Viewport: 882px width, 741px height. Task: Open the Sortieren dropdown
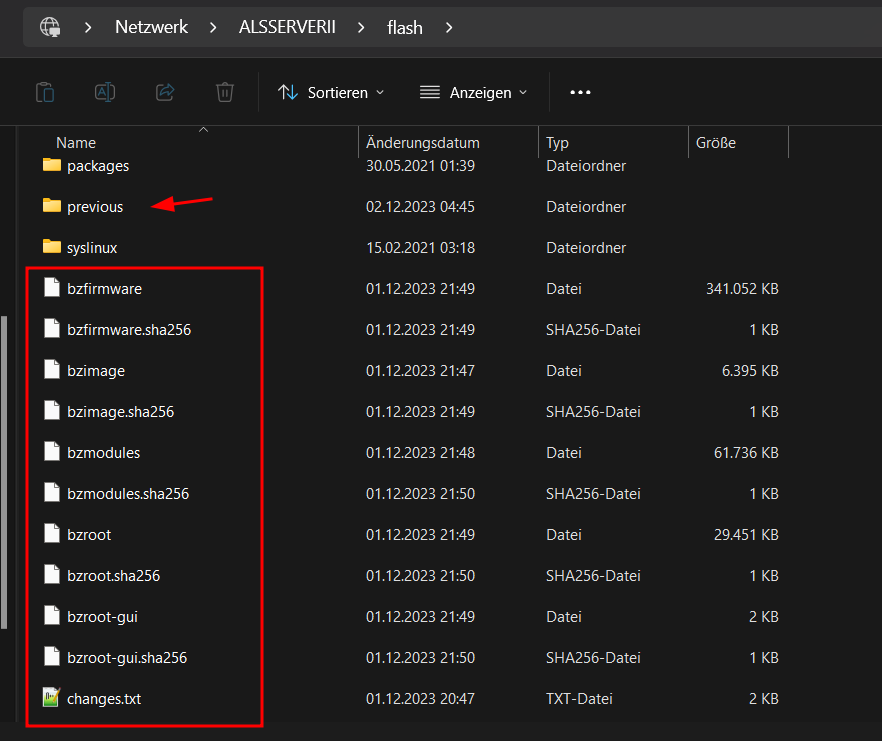click(331, 92)
